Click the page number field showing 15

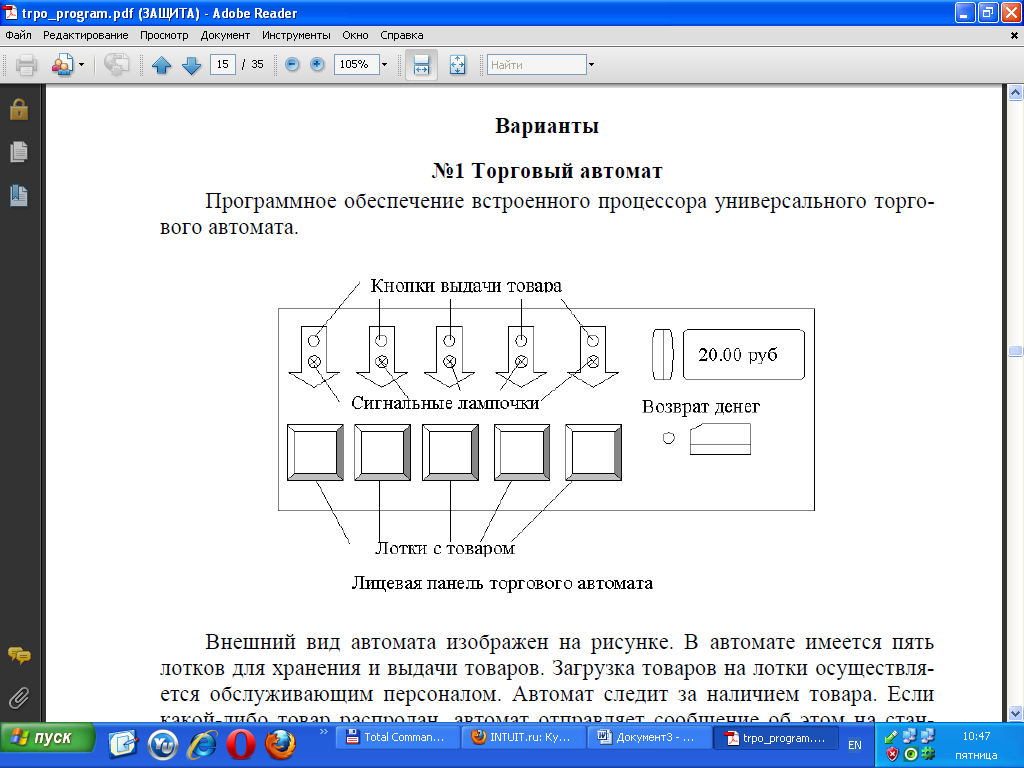tap(223, 64)
